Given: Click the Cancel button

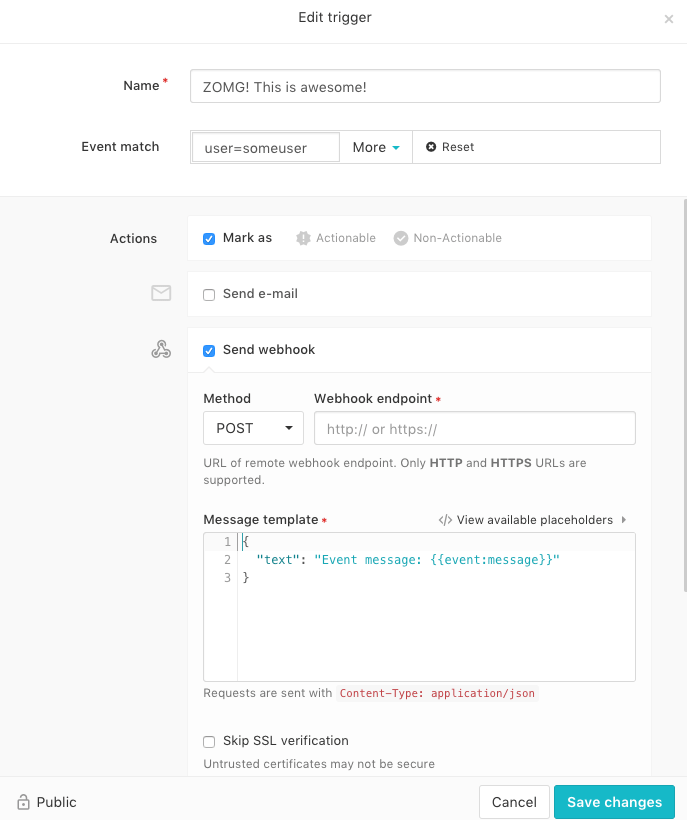Looking at the screenshot, I should 514,802.
